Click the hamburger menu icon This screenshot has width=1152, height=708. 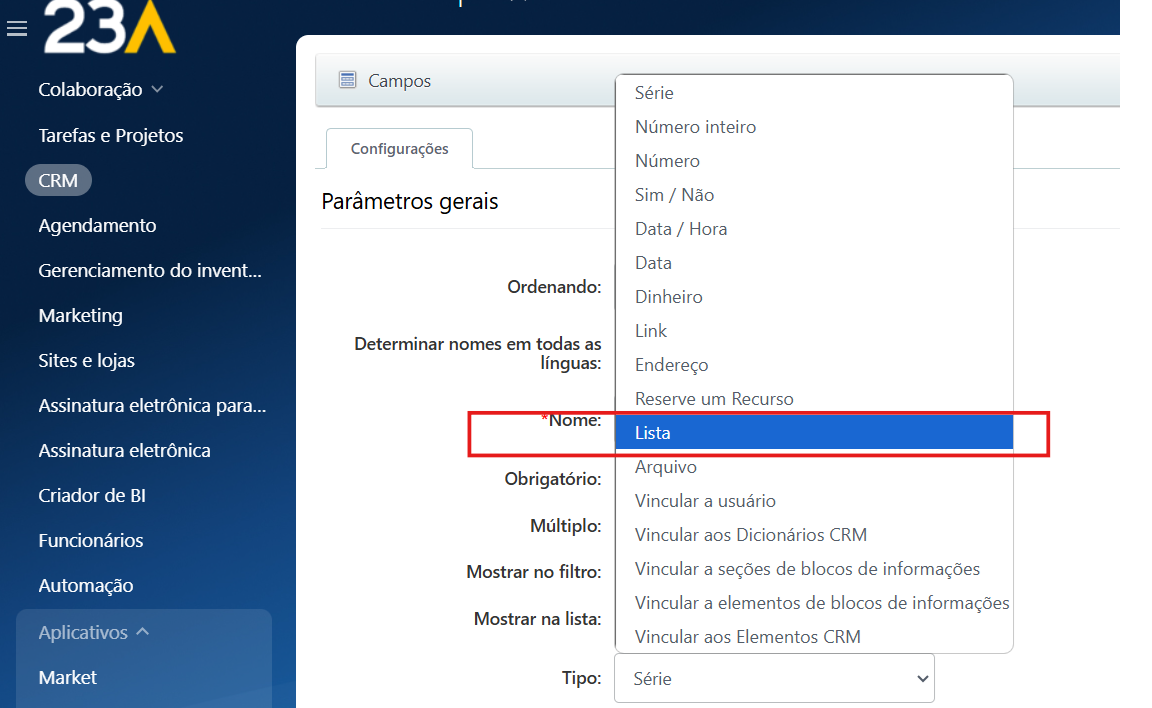pos(16,29)
